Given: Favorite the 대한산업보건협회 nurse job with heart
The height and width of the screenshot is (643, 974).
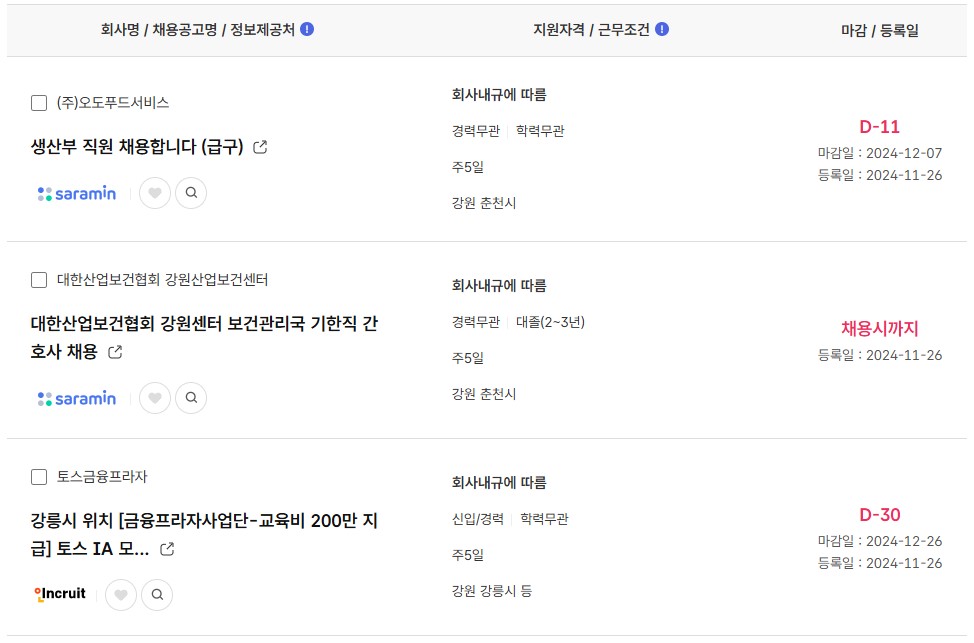Looking at the screenshot, I should tap(155, 398).
